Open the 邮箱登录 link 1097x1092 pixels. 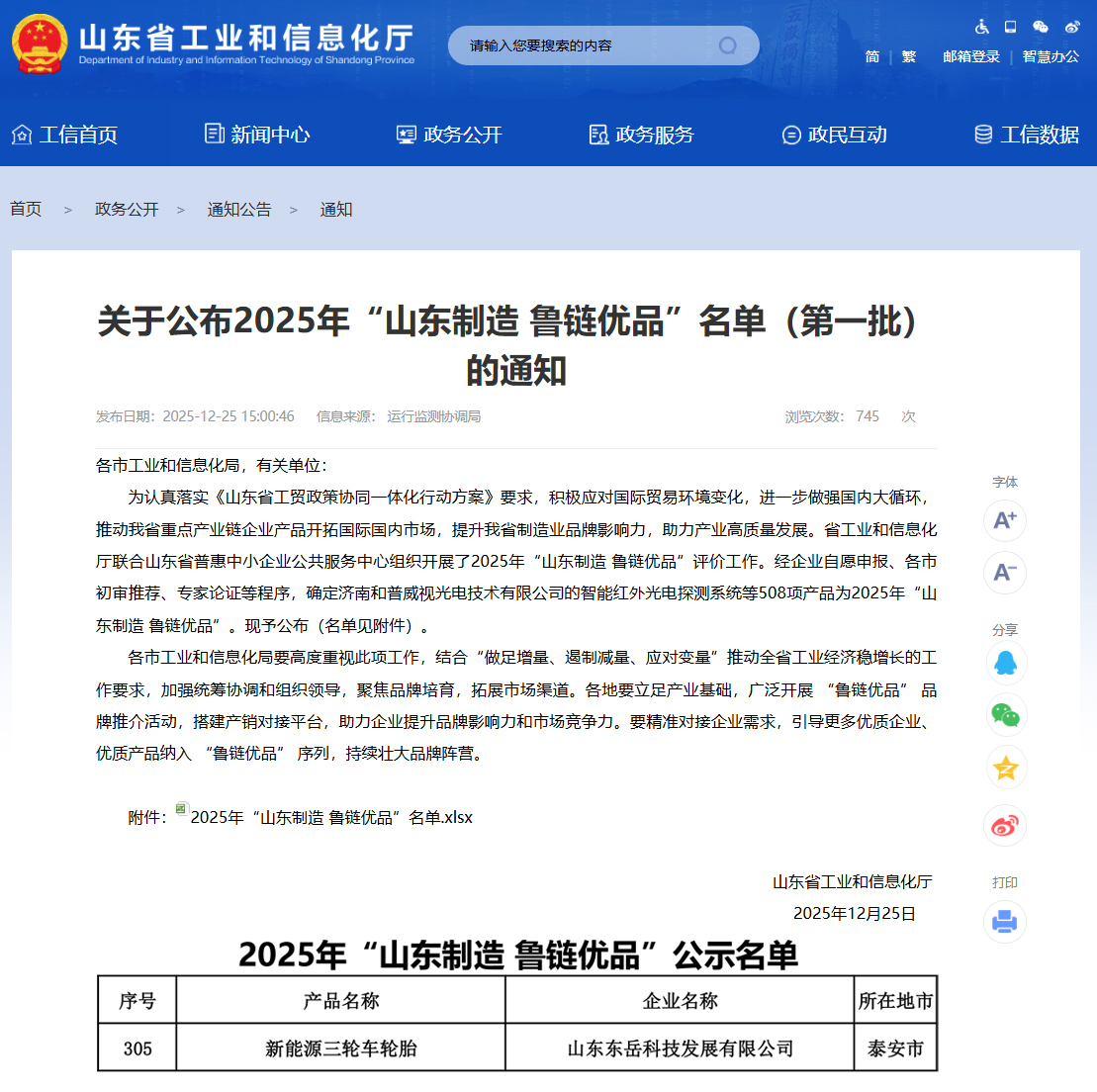tap(970, 56)
